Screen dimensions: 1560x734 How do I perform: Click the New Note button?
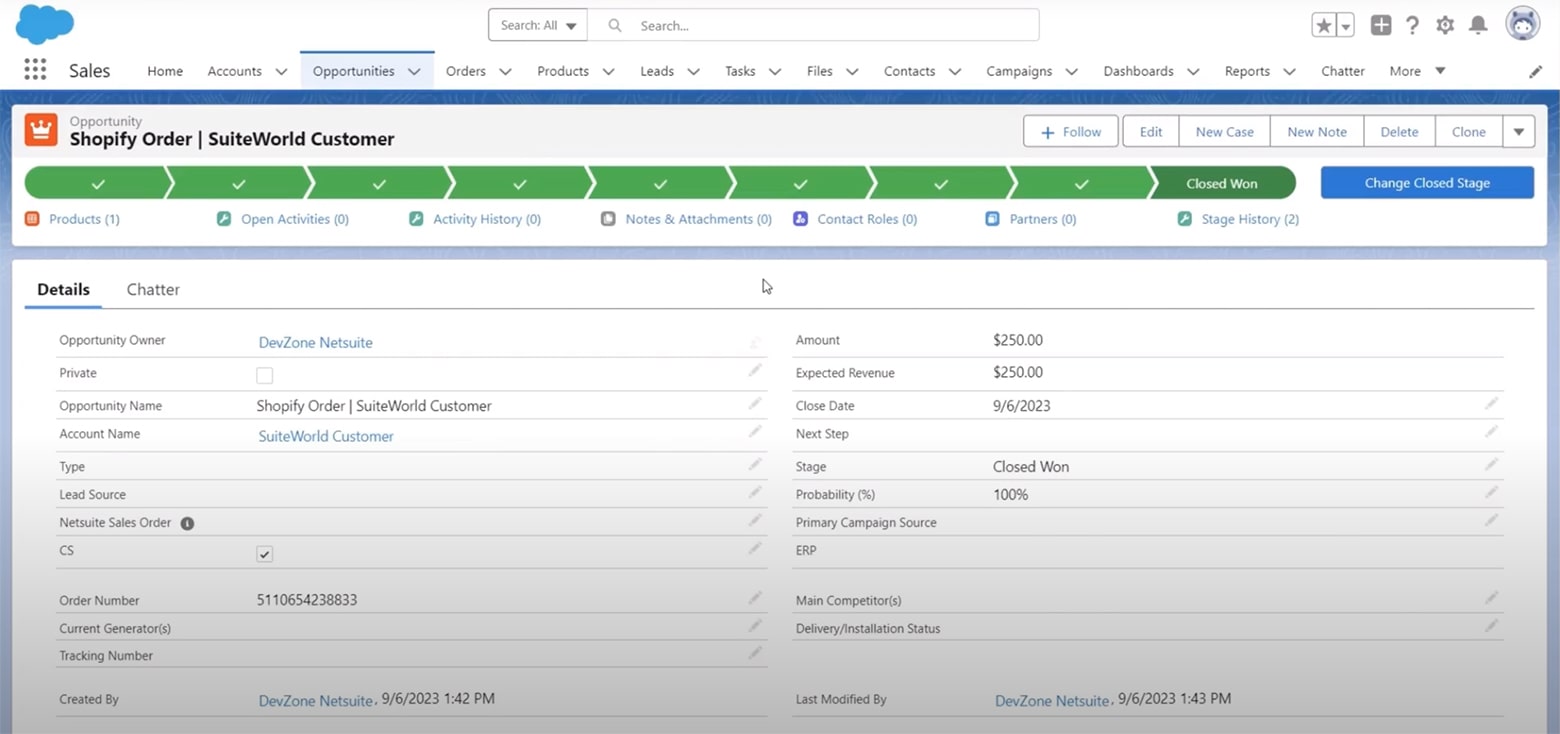tap(1316, 132)
